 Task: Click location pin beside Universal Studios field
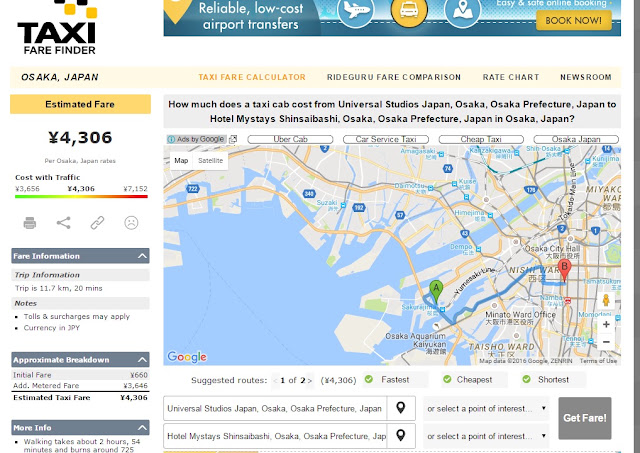[401, 408]
